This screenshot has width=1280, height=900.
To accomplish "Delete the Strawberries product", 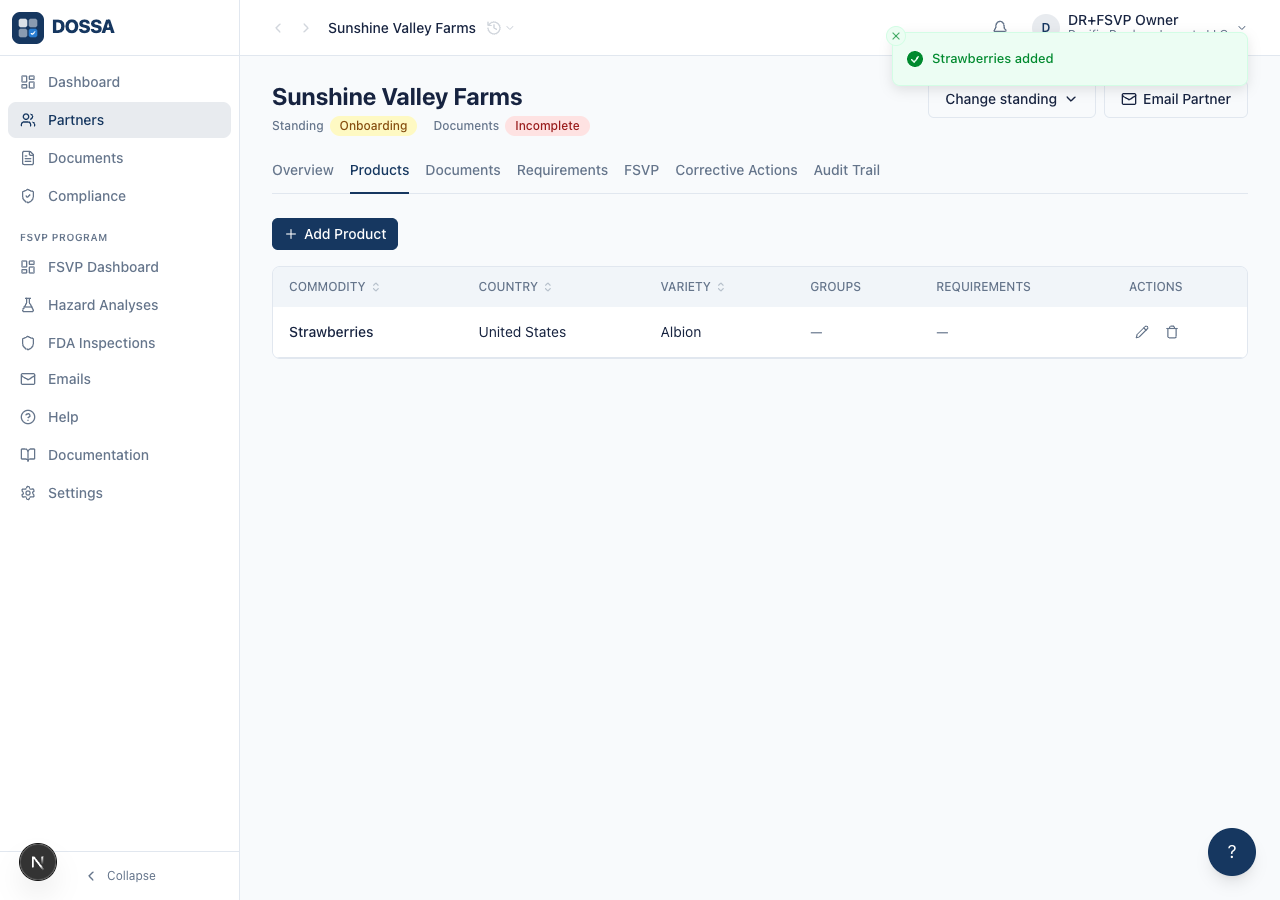I will click(x=1172, y=332).
